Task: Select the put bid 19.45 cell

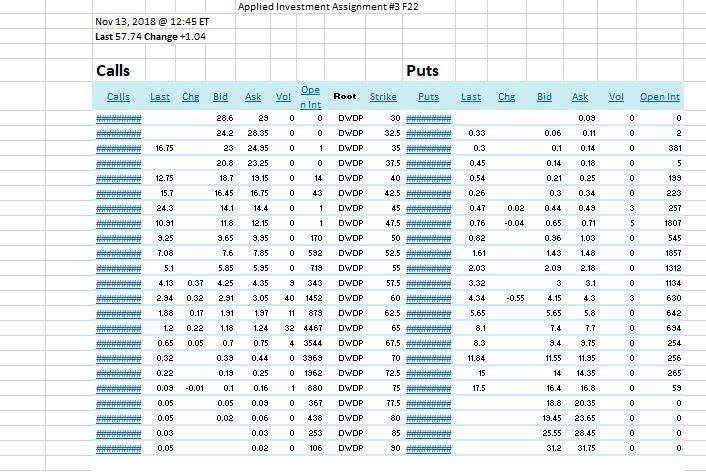Action: (x=552, y=418)
